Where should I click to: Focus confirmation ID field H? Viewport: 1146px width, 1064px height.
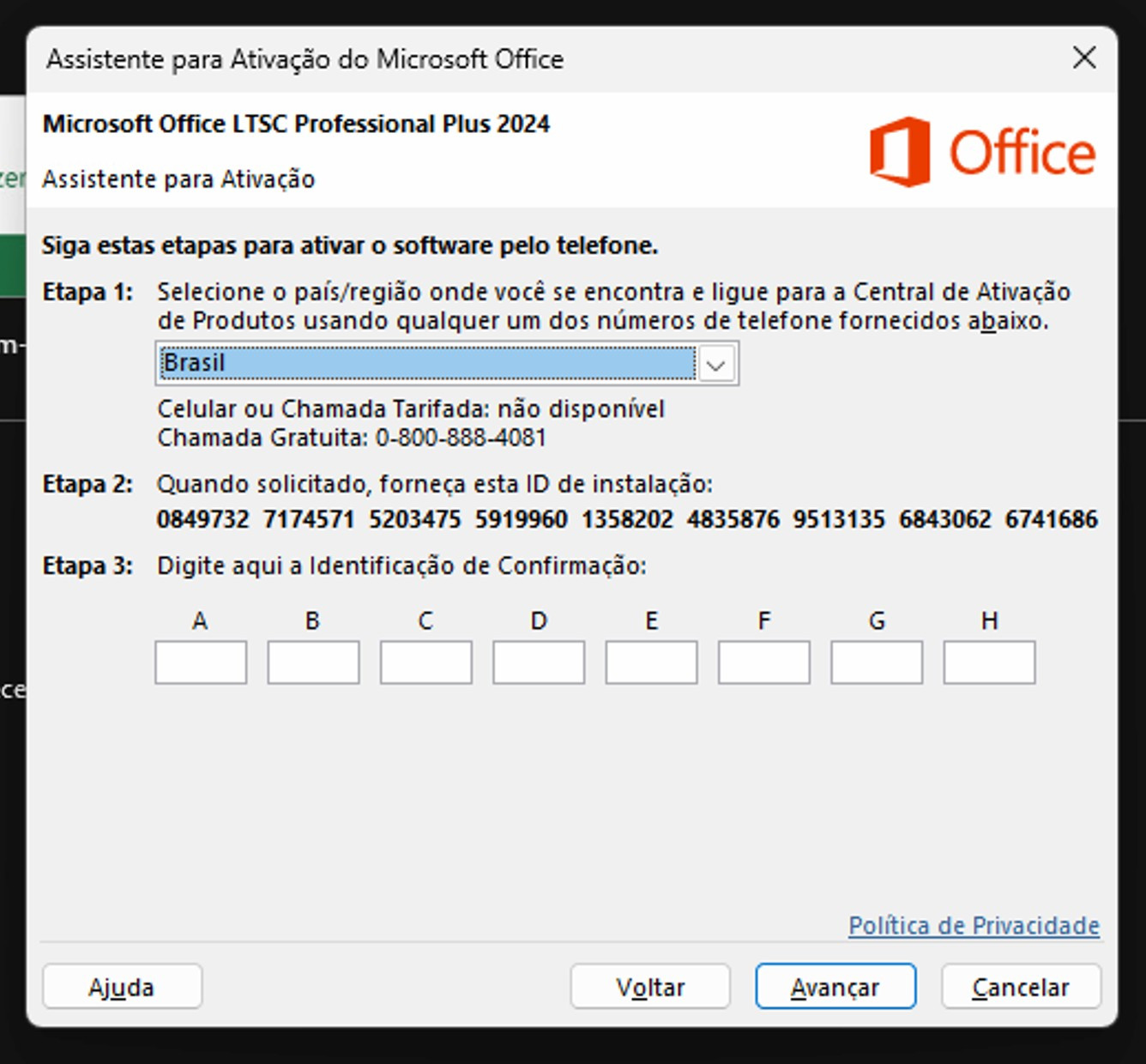[989, 662]
